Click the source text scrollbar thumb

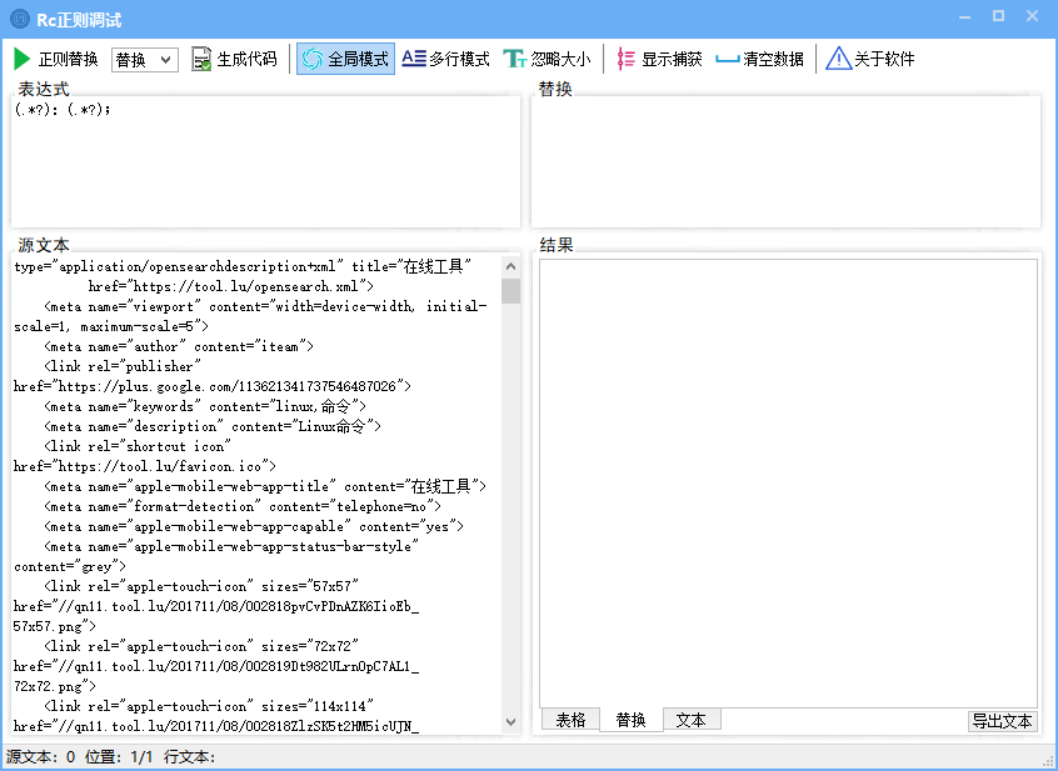(x=511, y=291)
